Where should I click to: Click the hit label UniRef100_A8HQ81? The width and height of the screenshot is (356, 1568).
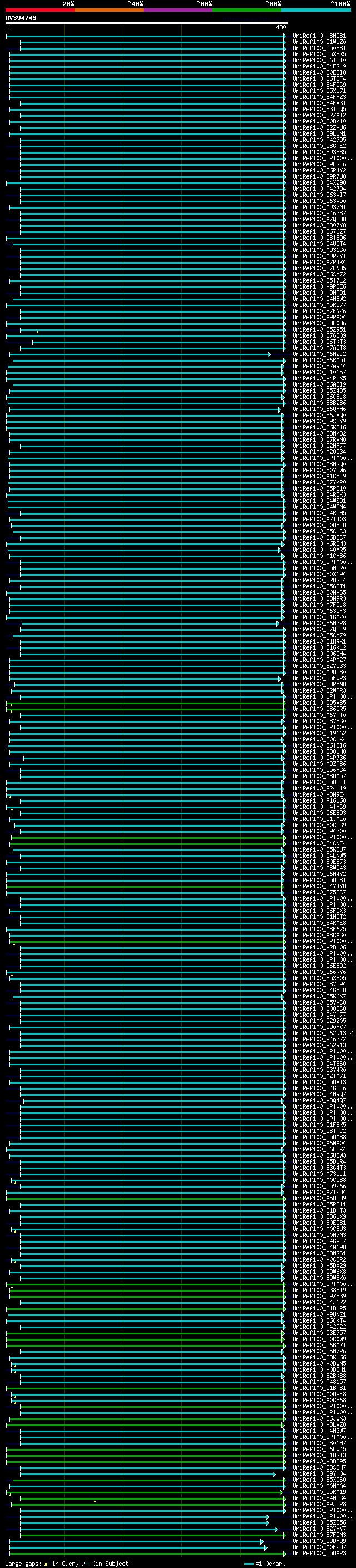319,36
